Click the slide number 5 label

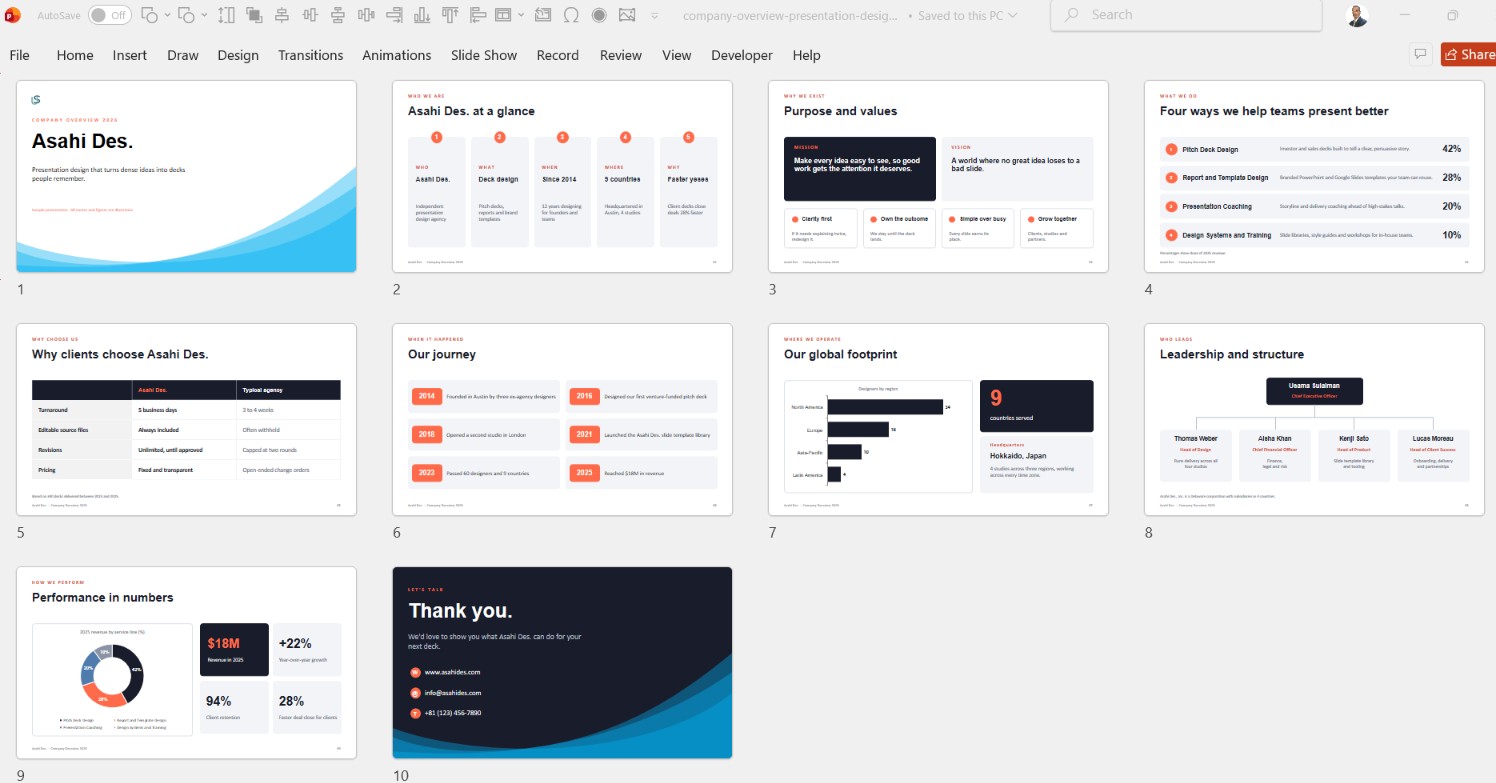pyautogui.click(x=20, y=533)
